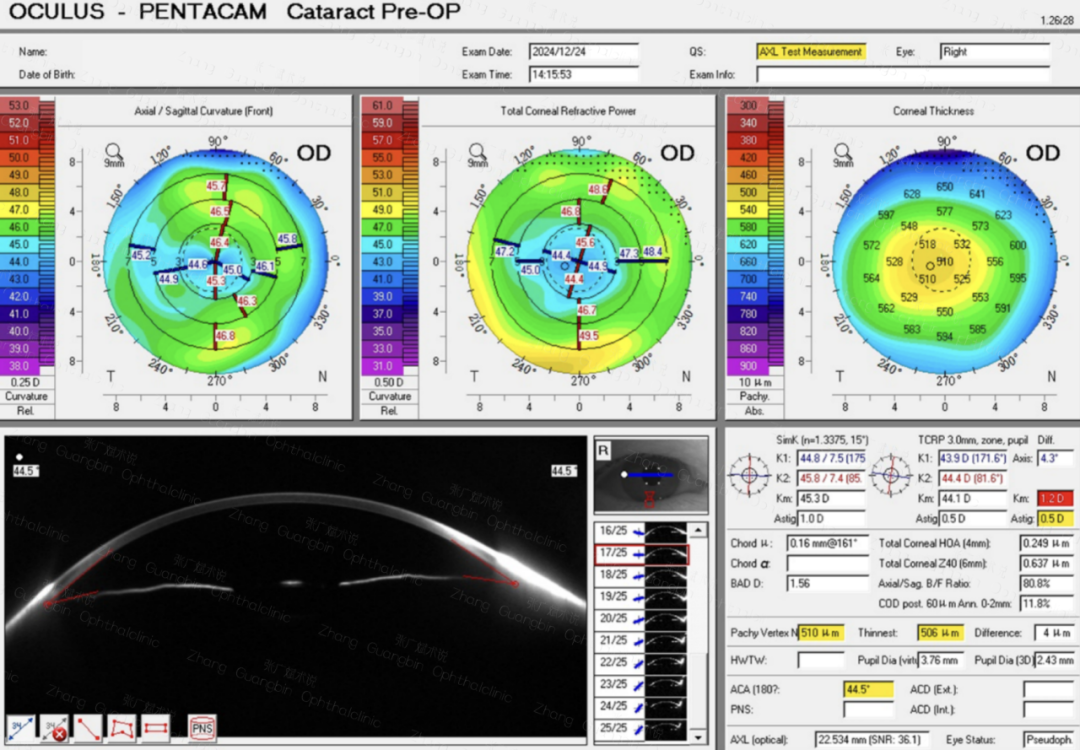This screenshot has width=1080, height=750.
Task: Select the red line drawing tool
Action: tap(88, 727)
